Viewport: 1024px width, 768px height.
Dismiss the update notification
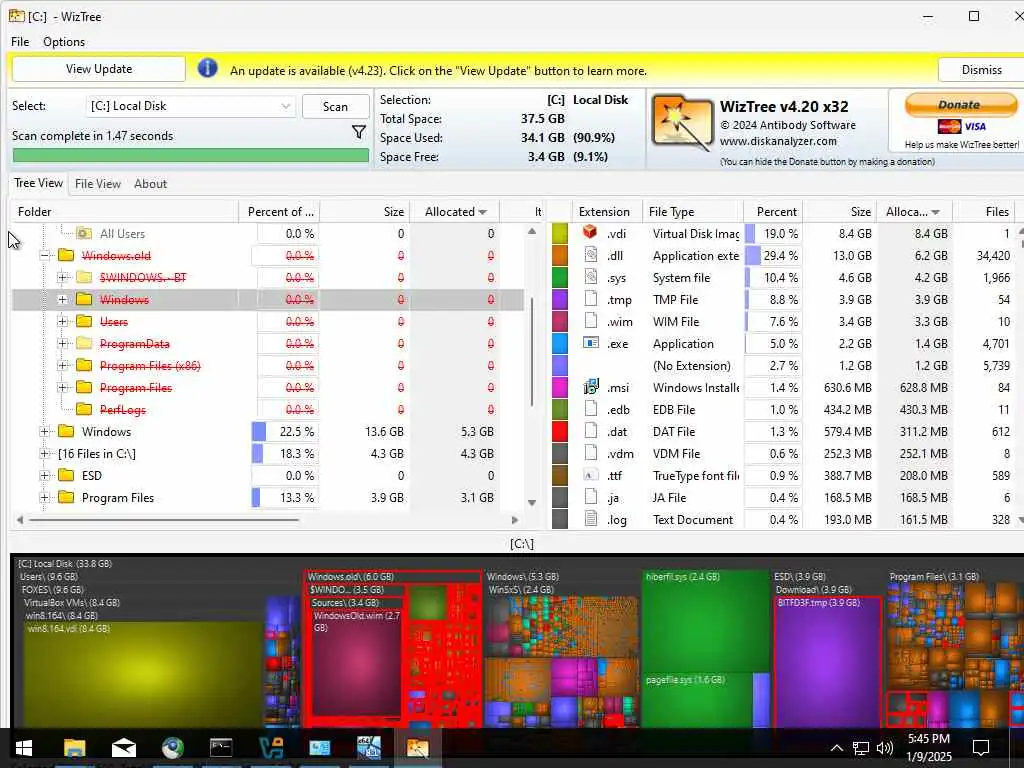coord(981,69)
